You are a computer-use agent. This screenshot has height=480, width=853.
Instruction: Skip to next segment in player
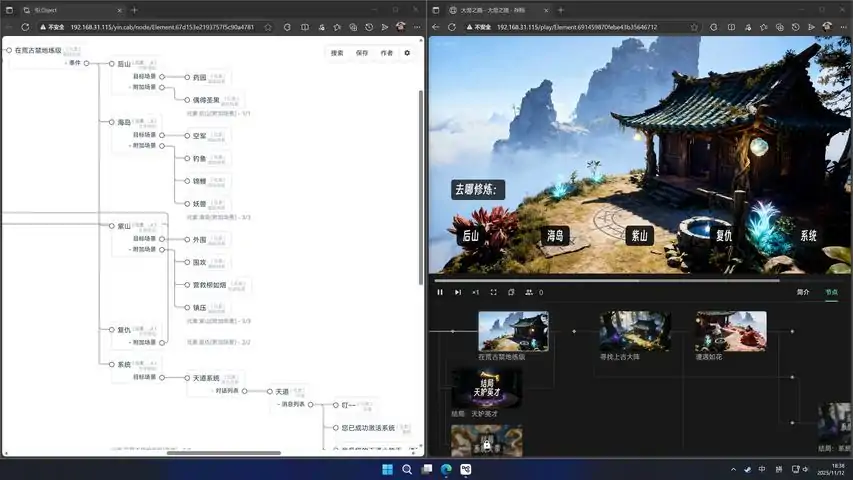458,292
